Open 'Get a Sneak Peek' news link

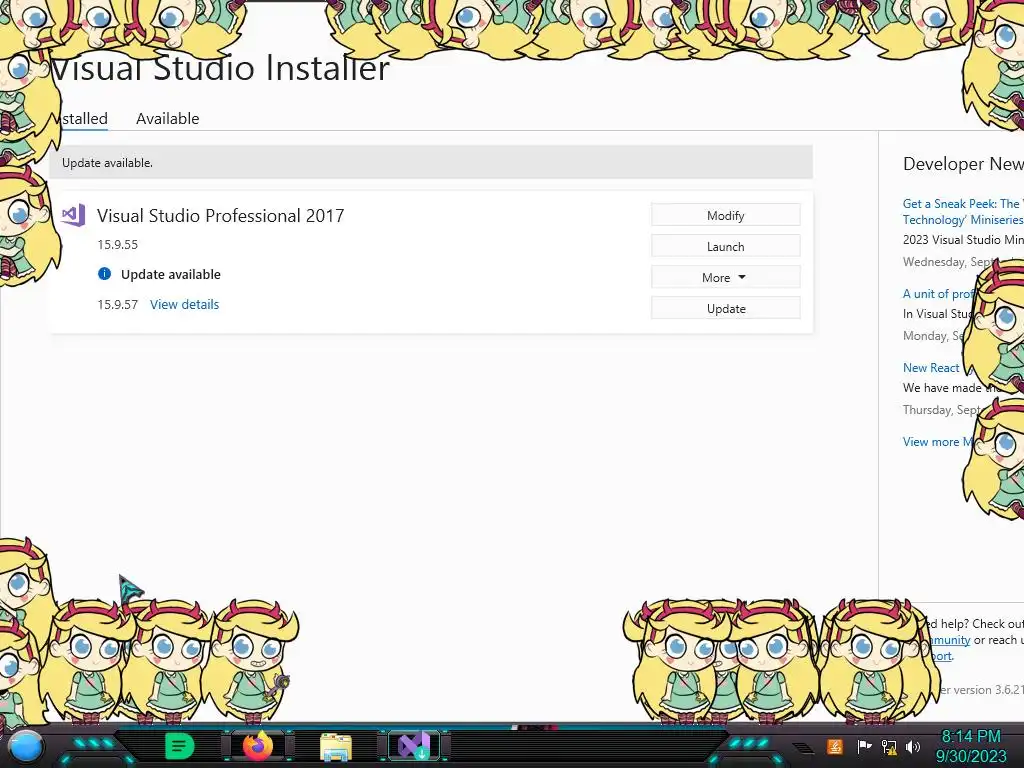tap(963, 212)
